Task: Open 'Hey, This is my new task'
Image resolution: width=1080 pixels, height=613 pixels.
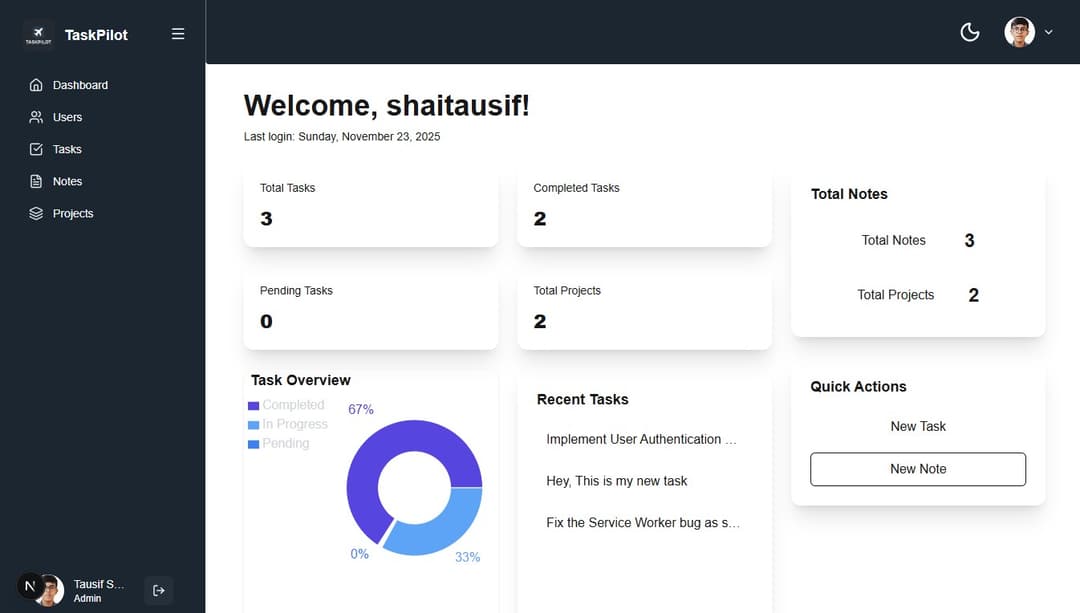Action: (x=616, y=481)
